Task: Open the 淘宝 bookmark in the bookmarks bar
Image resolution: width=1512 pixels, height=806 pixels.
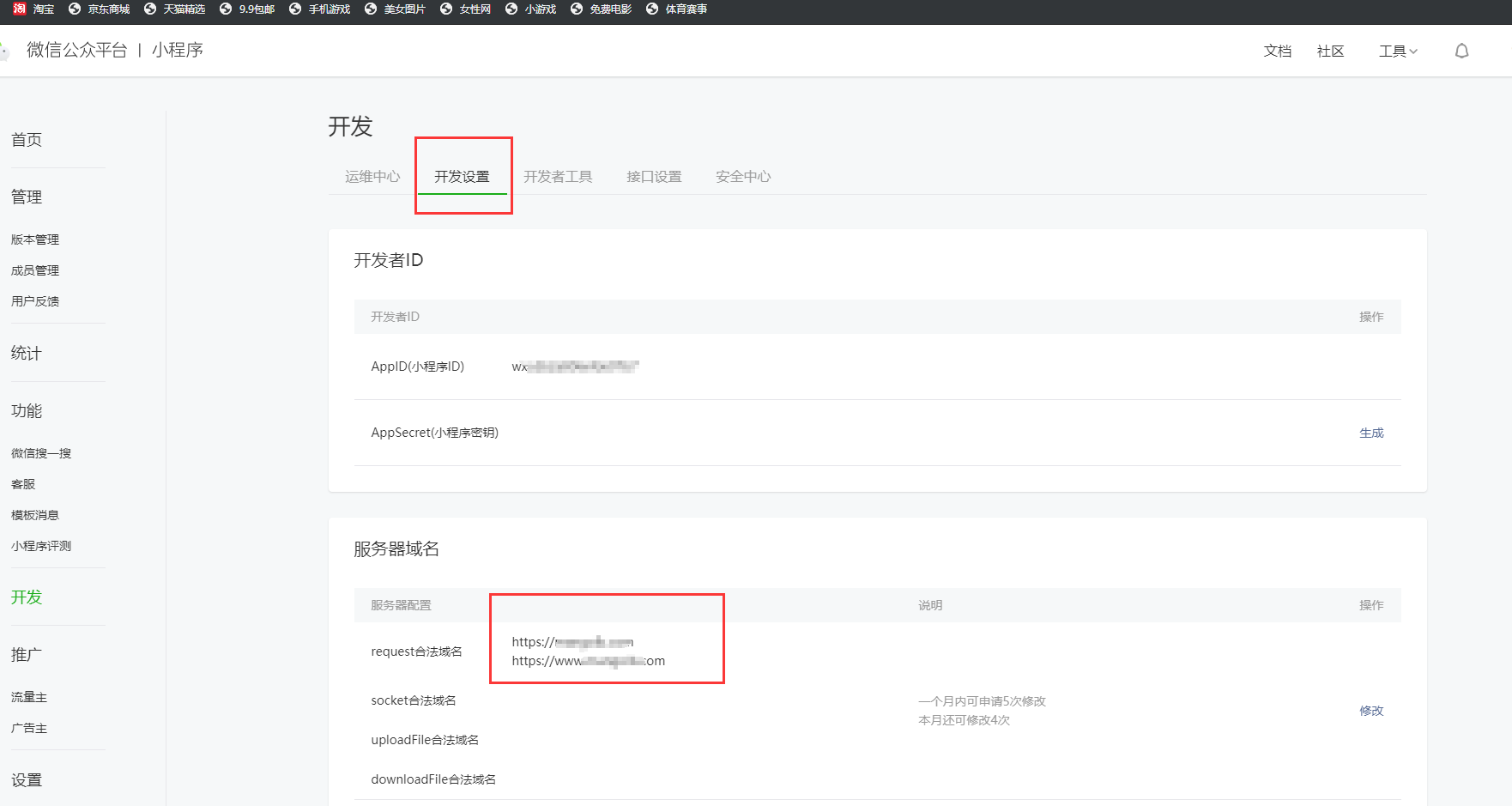Action: click(x=42, y=10)
